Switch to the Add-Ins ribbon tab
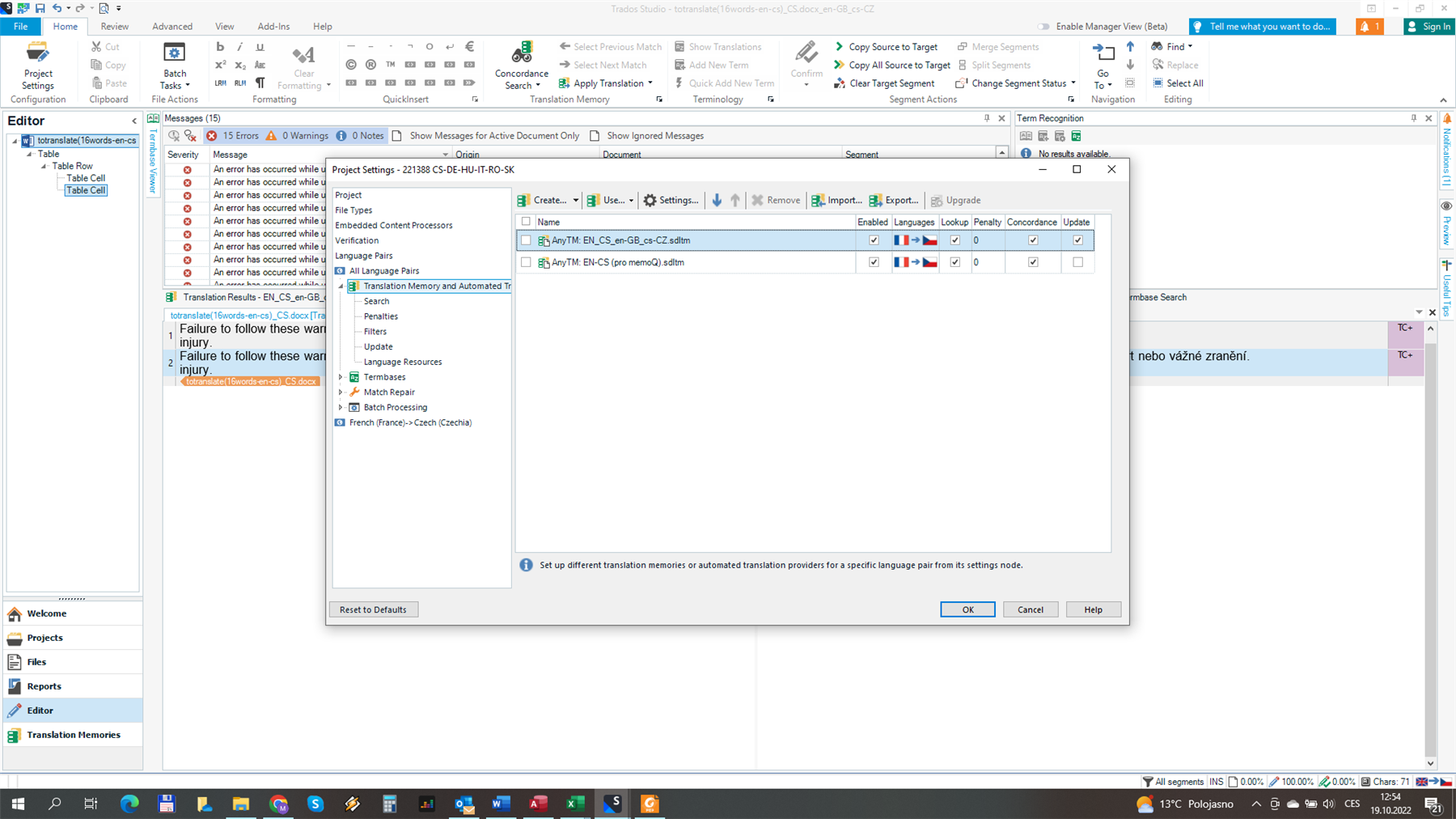 coord(273,27)
